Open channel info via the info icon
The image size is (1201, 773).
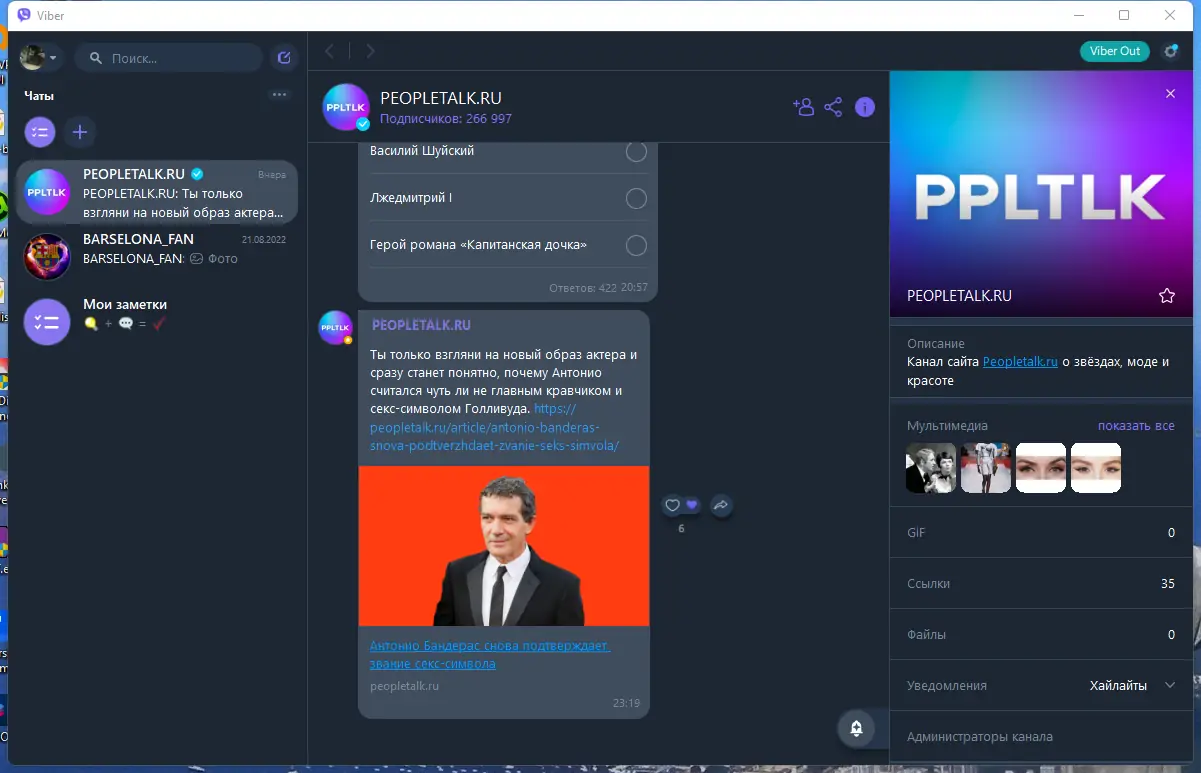pos(864,106)
